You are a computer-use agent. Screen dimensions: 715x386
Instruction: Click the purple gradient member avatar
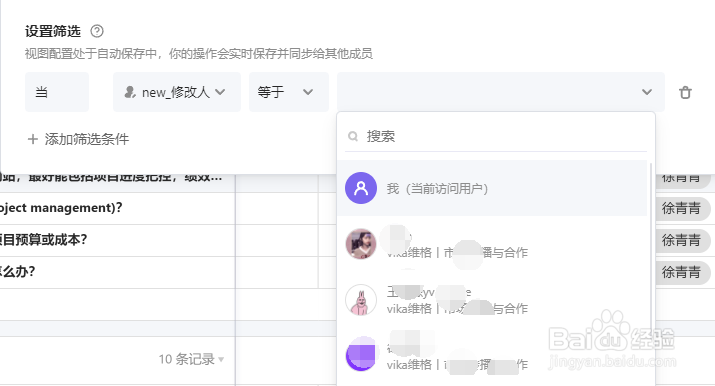pyautogui.click(x=361, y=354)
